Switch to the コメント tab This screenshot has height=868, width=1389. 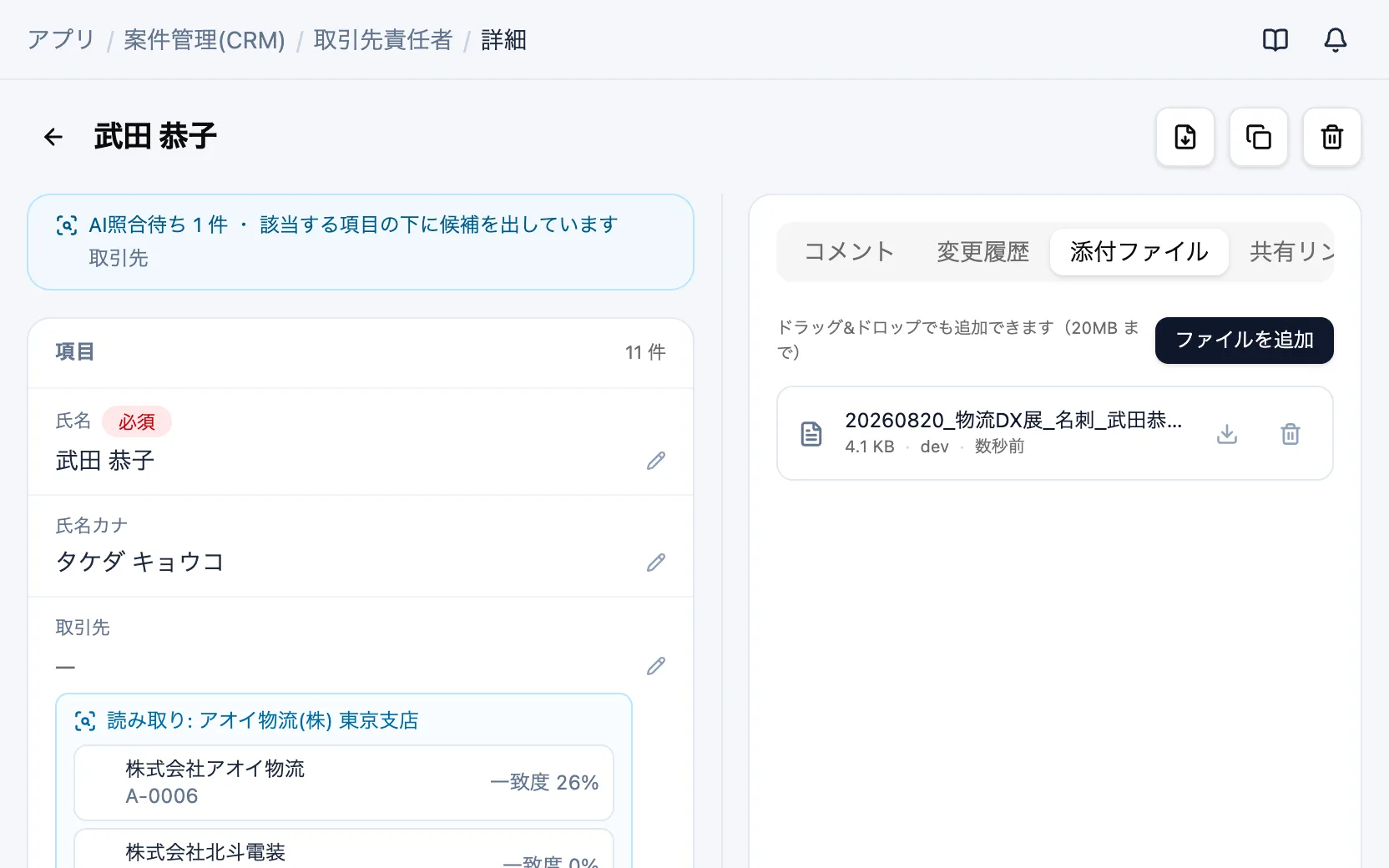849,252
